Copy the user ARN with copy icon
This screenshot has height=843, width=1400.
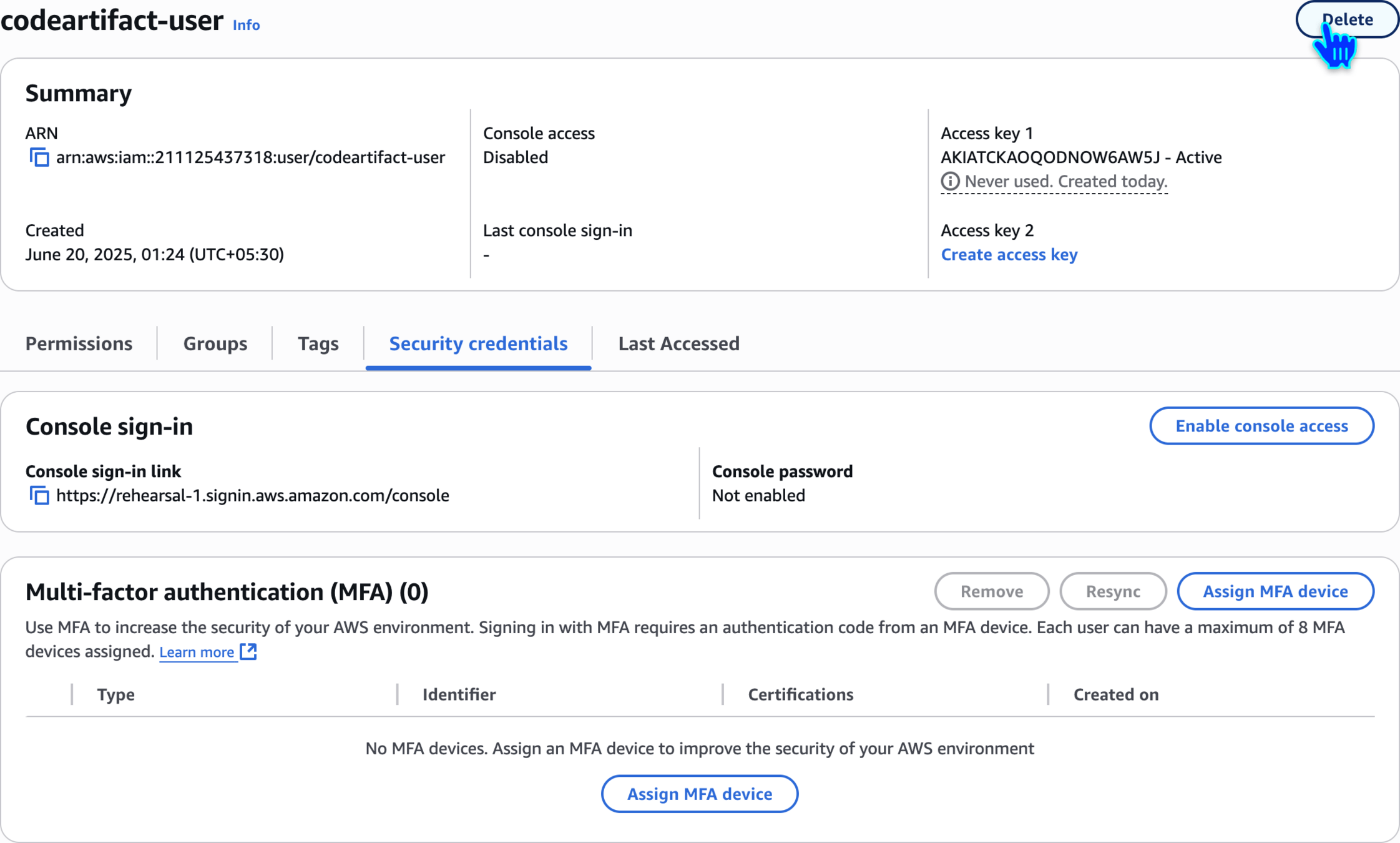tap(39, 157)
